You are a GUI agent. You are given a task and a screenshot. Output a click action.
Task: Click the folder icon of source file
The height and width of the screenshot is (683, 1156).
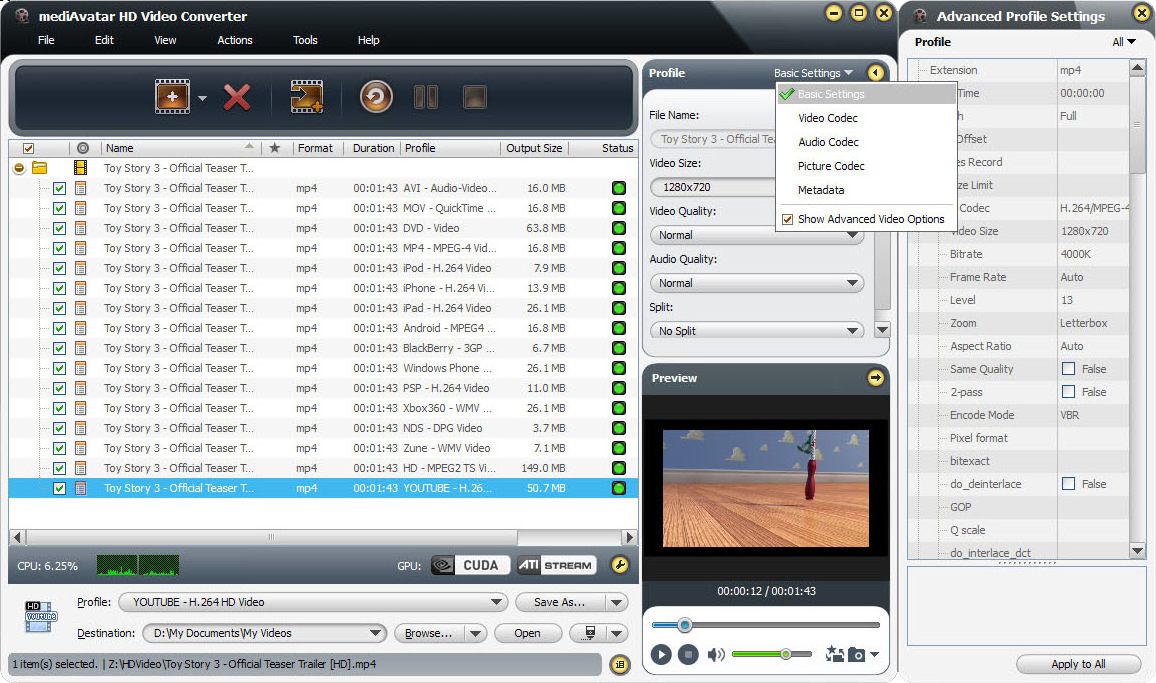coord(40,168)
